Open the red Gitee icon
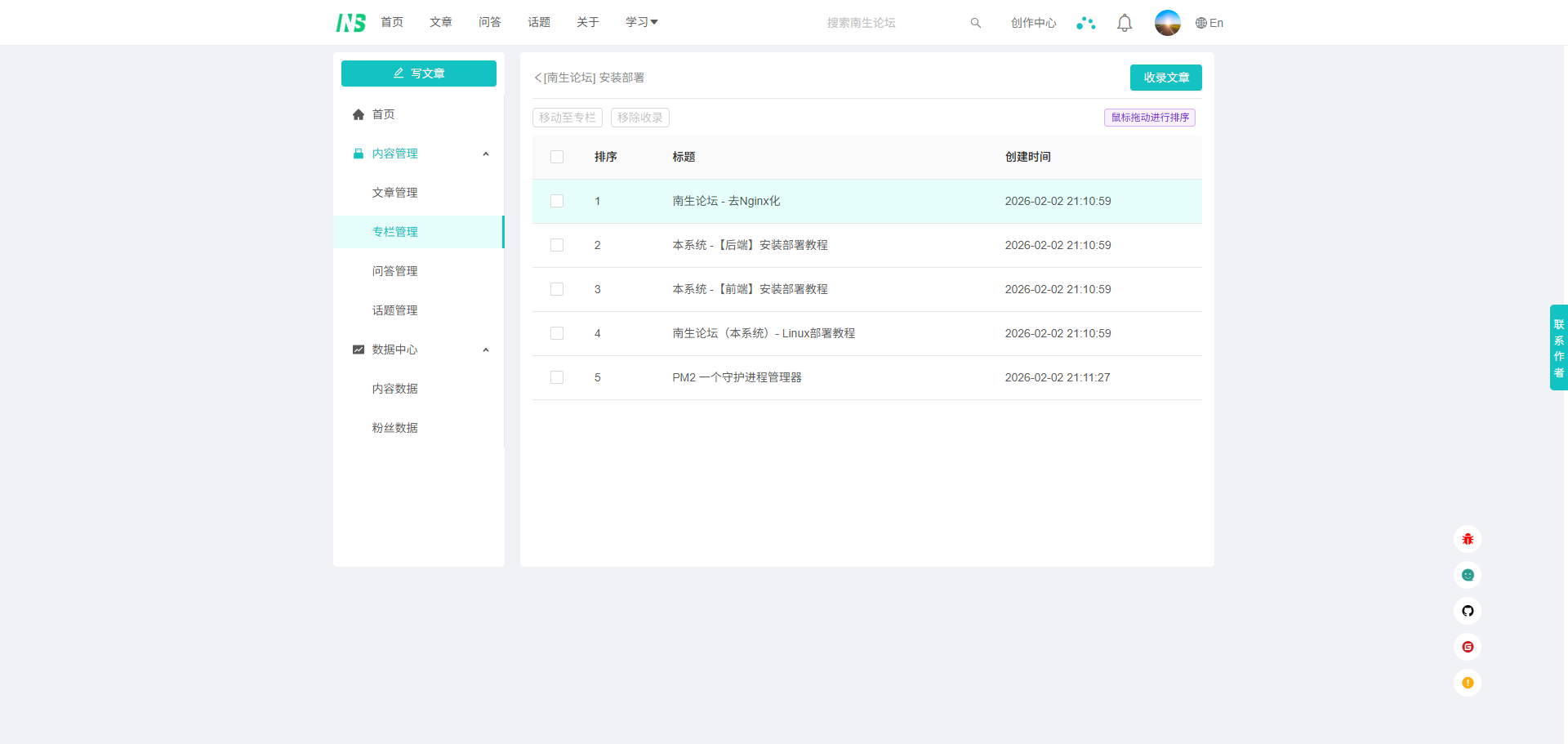Screen dimensions: 1568x744 (1468, 647)
